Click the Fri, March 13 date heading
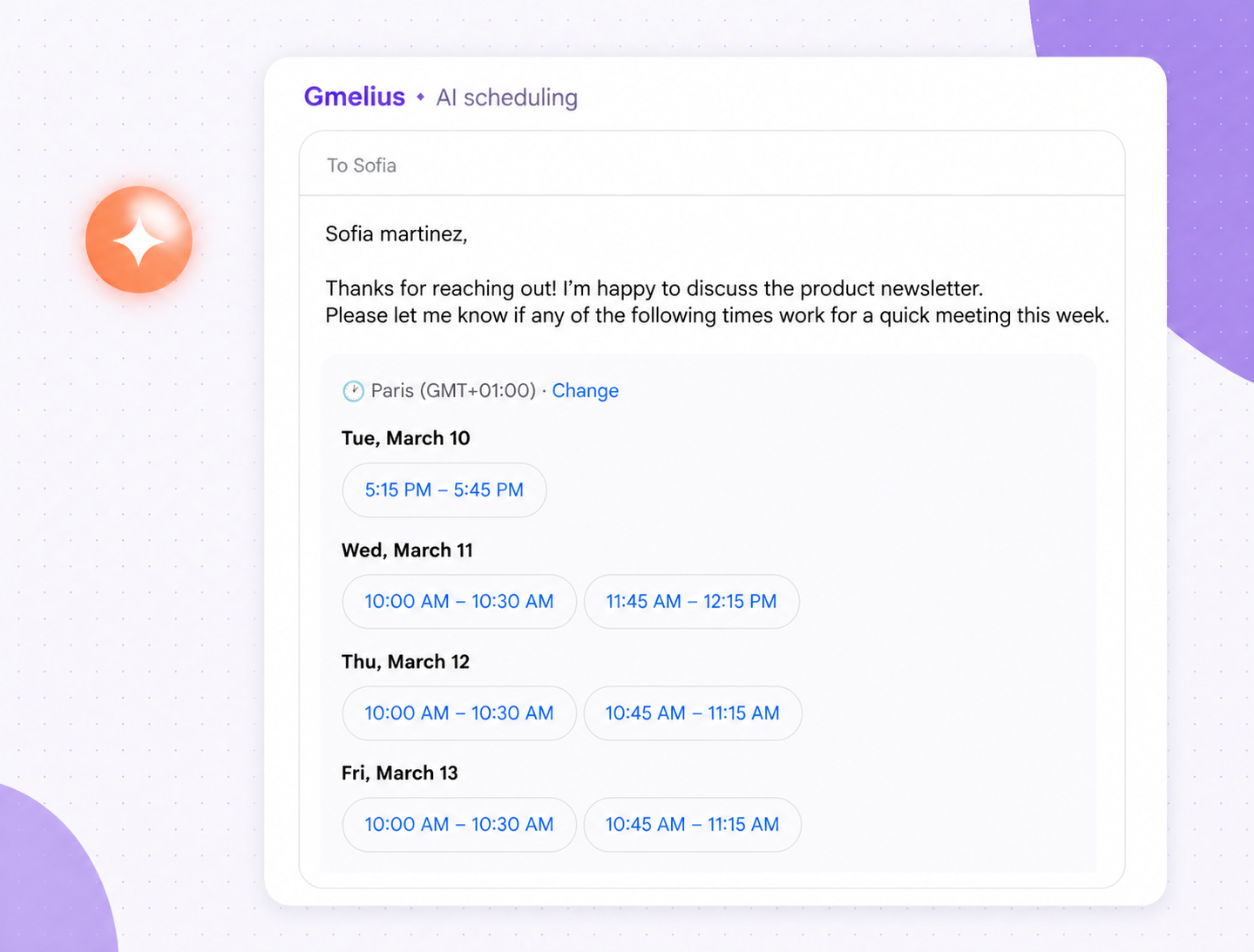Viewport: 1254px width, 952px height. point(400,773)
